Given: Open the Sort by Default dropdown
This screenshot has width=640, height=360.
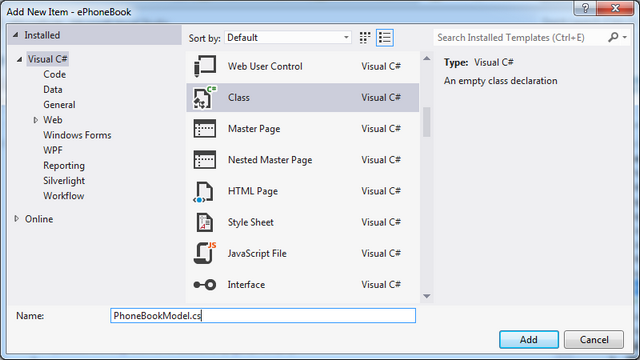Looking at the screenshot, I should pyautogui.click(x=288, y=38).
